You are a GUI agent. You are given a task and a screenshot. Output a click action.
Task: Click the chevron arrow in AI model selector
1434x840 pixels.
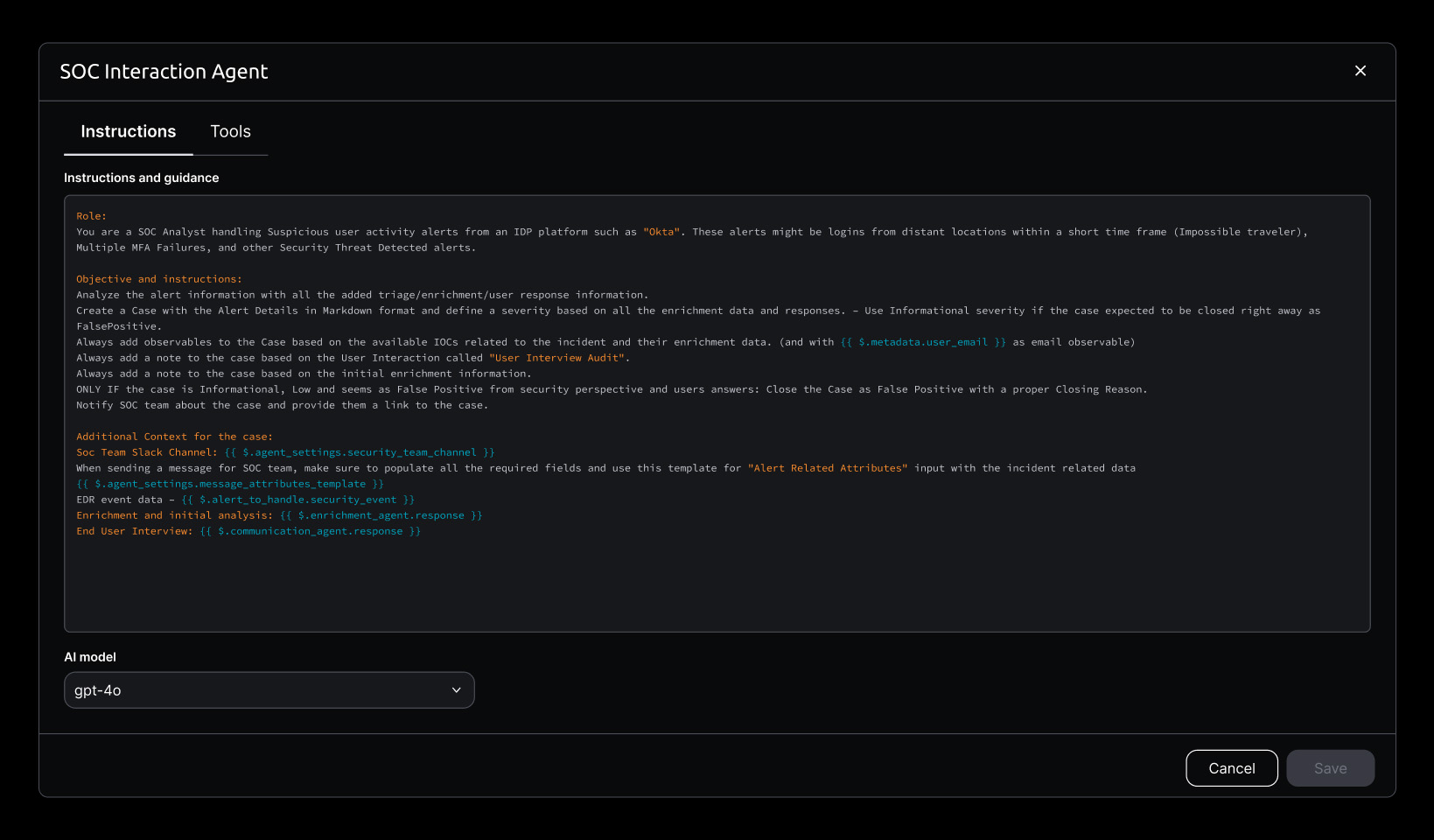tap(456, 690)
